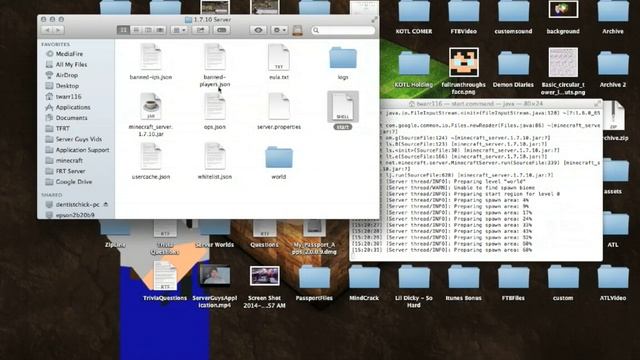
Task: Select the world folder icon
Action: click(279, 158)
